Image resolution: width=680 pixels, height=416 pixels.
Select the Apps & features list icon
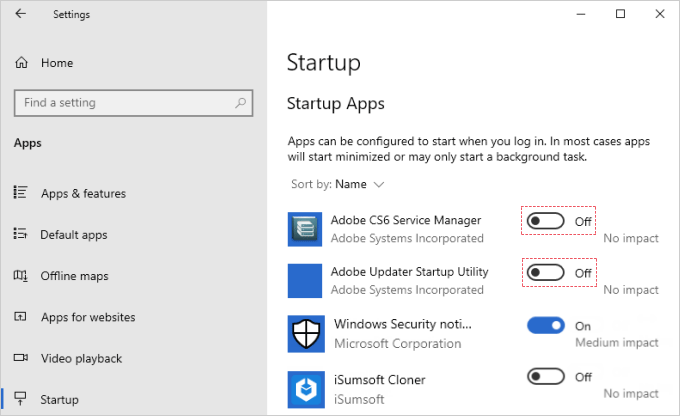point(20,192)
